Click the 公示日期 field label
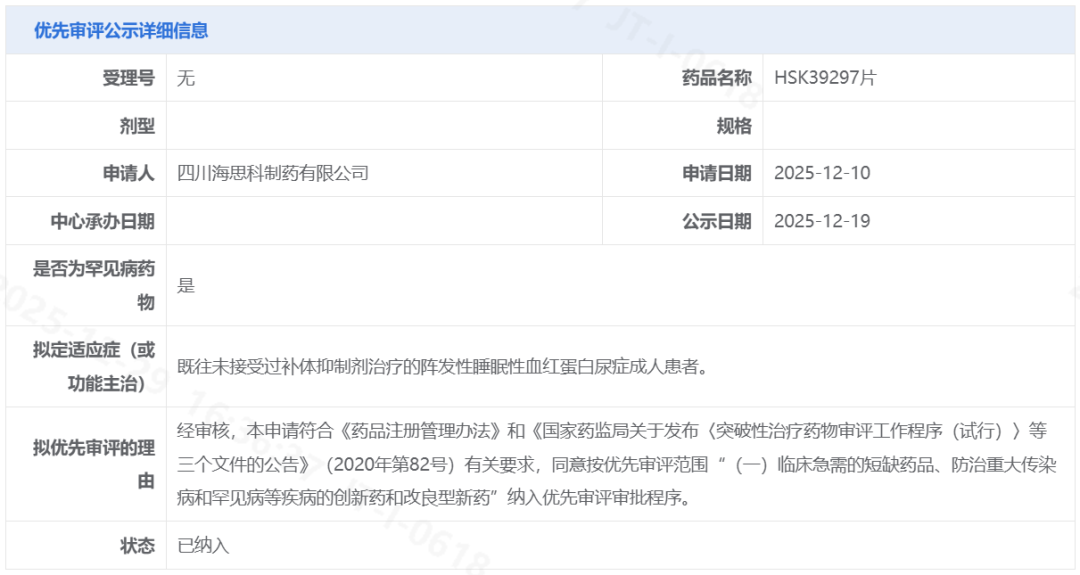1080x575 pixels. click(x=717, y=221)
